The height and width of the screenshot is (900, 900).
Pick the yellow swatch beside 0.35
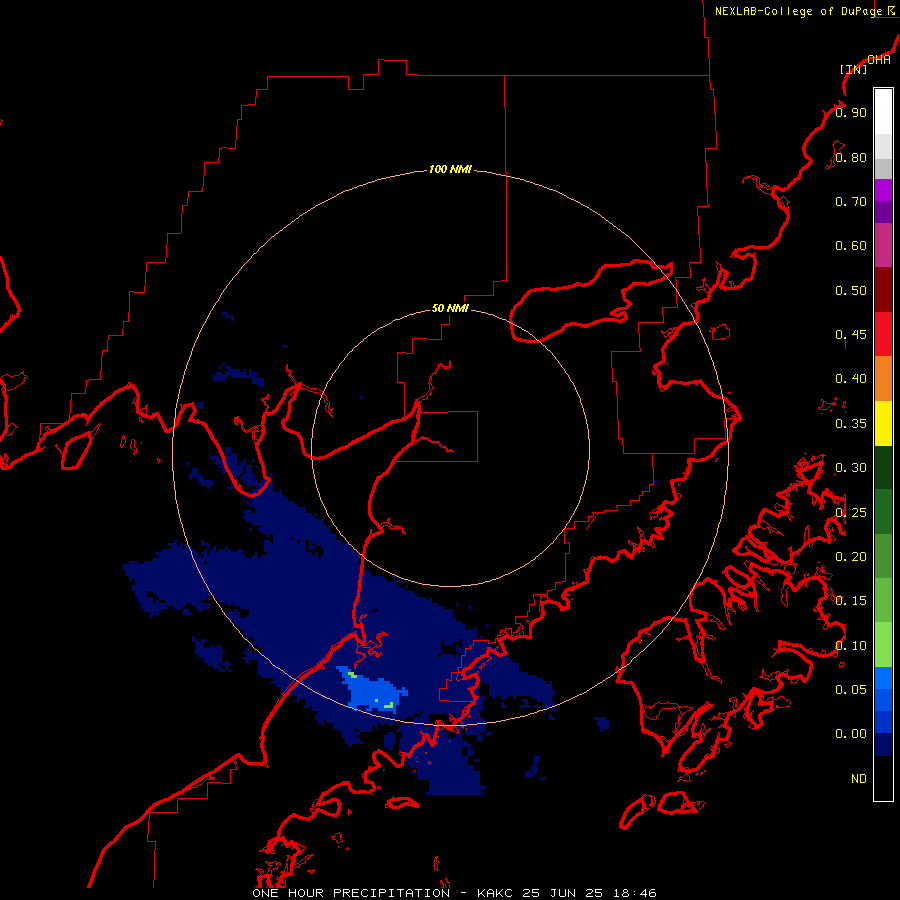(x=883, y=423)
